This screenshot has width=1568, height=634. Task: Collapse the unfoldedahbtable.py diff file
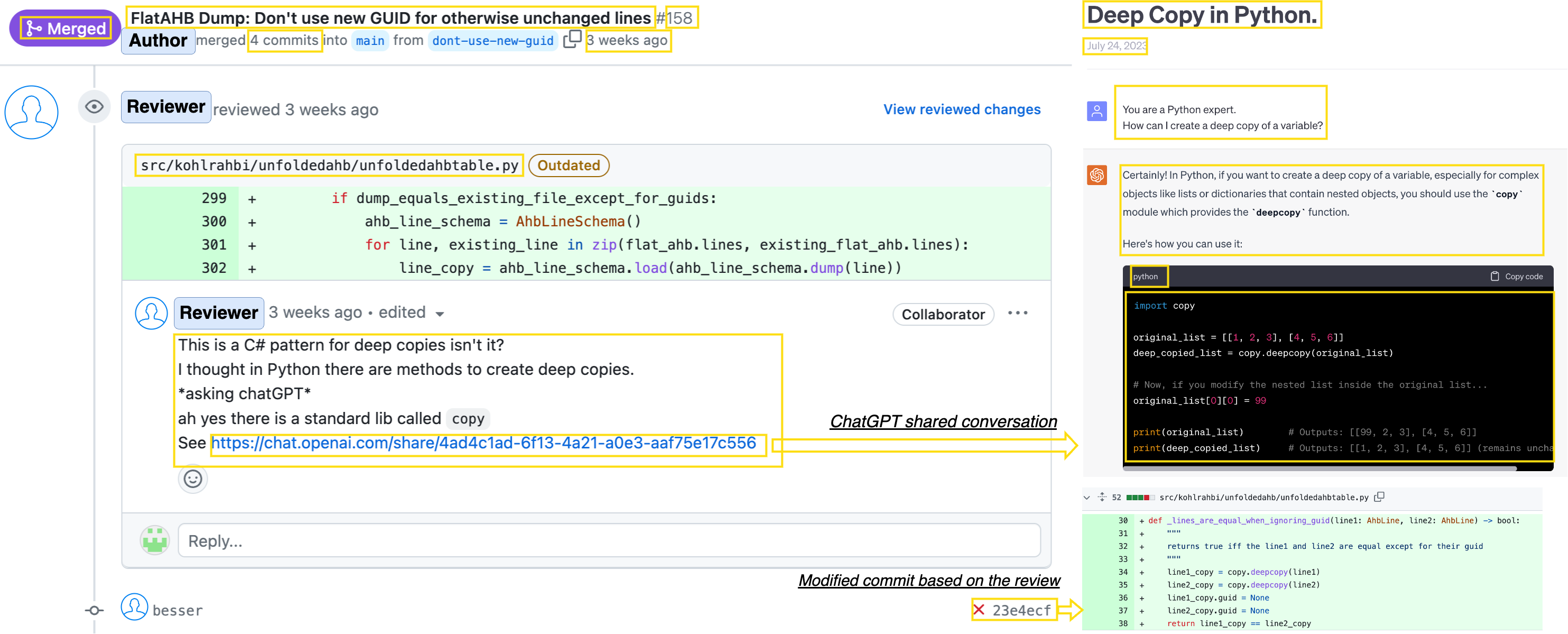pos(1086,498)
